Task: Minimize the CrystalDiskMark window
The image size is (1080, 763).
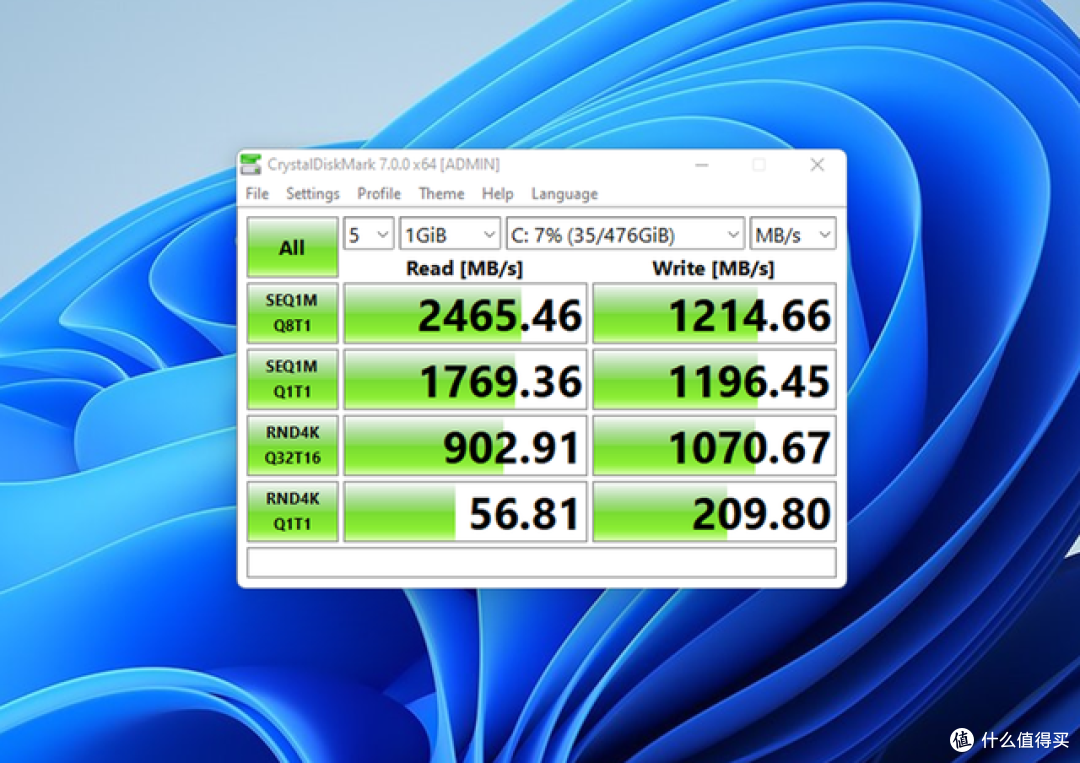Action: coord(702,165)
